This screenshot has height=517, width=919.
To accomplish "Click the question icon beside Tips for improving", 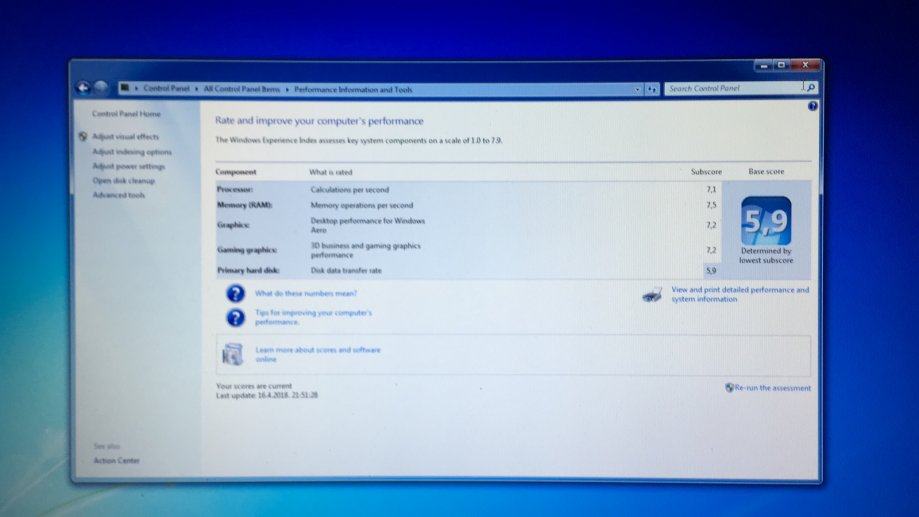I will click(x=235, y=317).
